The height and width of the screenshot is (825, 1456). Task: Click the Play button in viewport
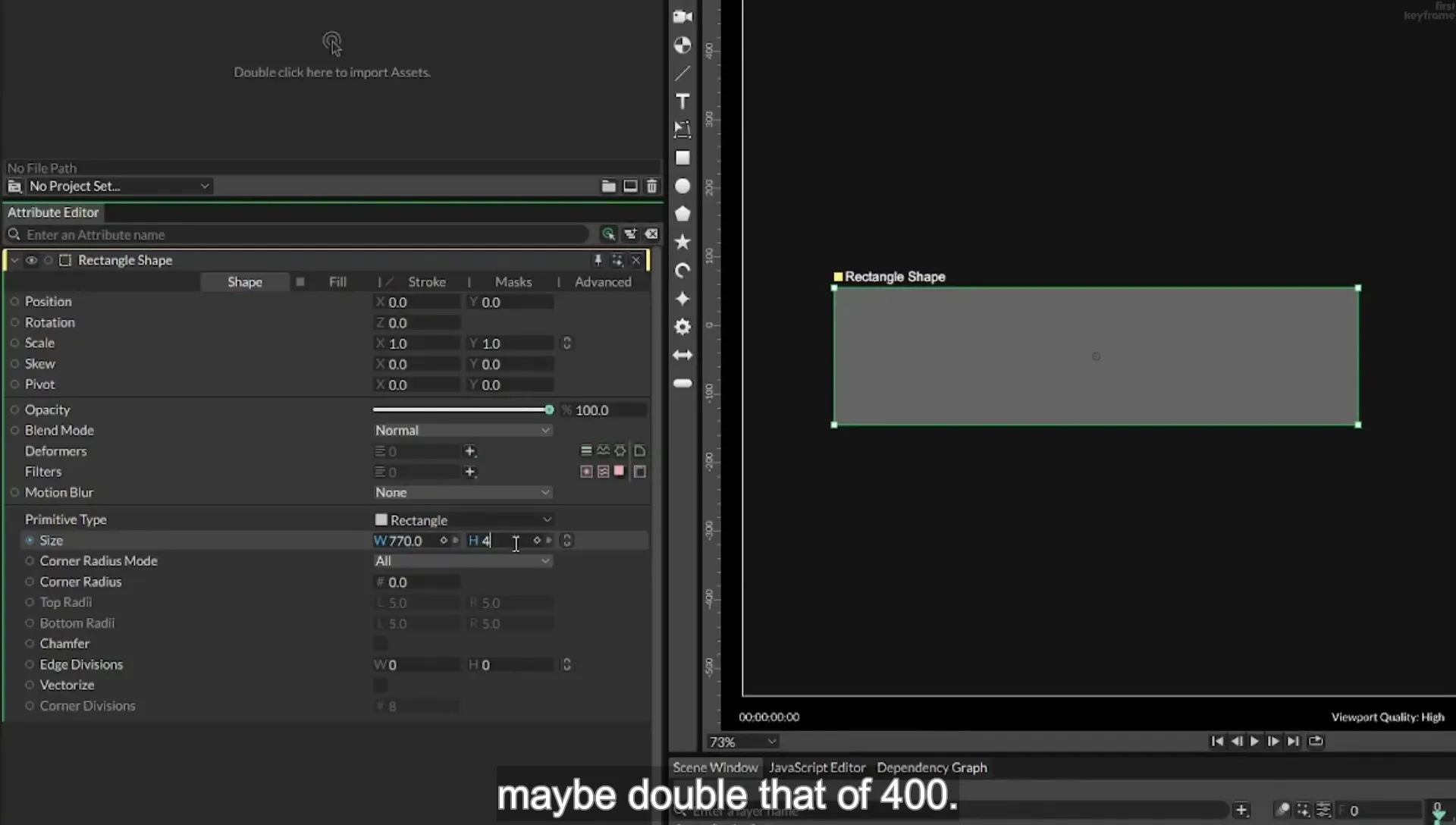[x=1254, y=741]
